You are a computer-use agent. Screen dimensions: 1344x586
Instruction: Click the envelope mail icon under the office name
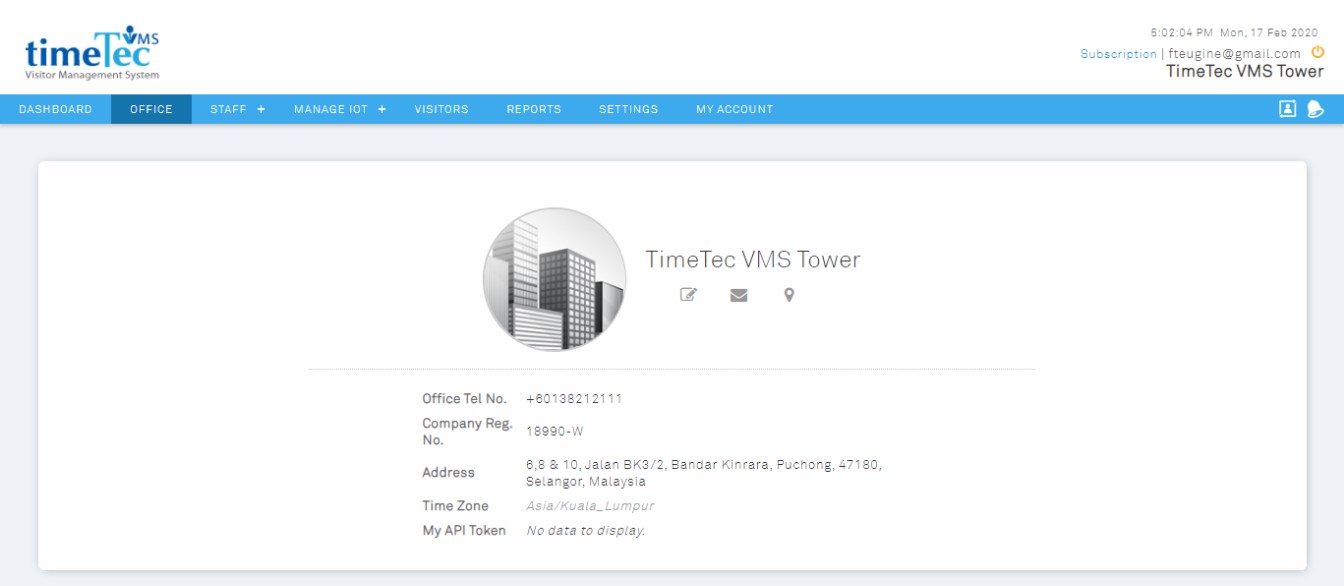(739, 295)
